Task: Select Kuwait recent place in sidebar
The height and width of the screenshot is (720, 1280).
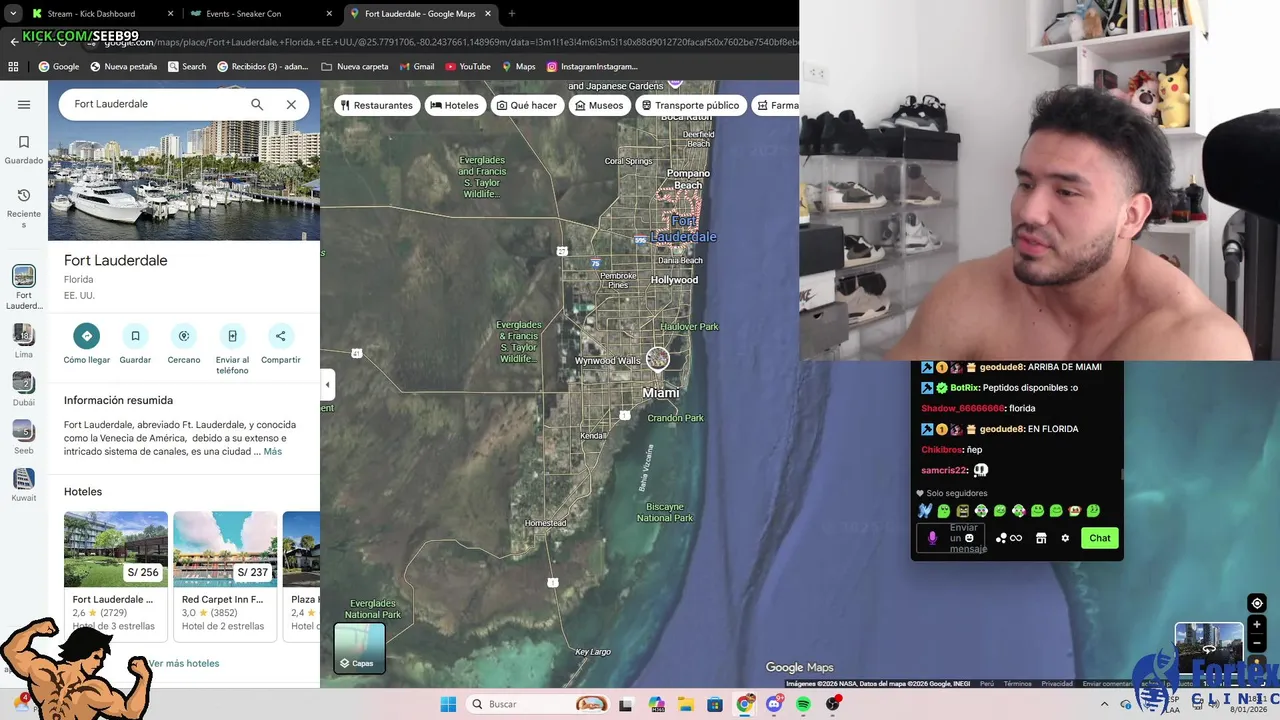Action: [x=24, y=485]
